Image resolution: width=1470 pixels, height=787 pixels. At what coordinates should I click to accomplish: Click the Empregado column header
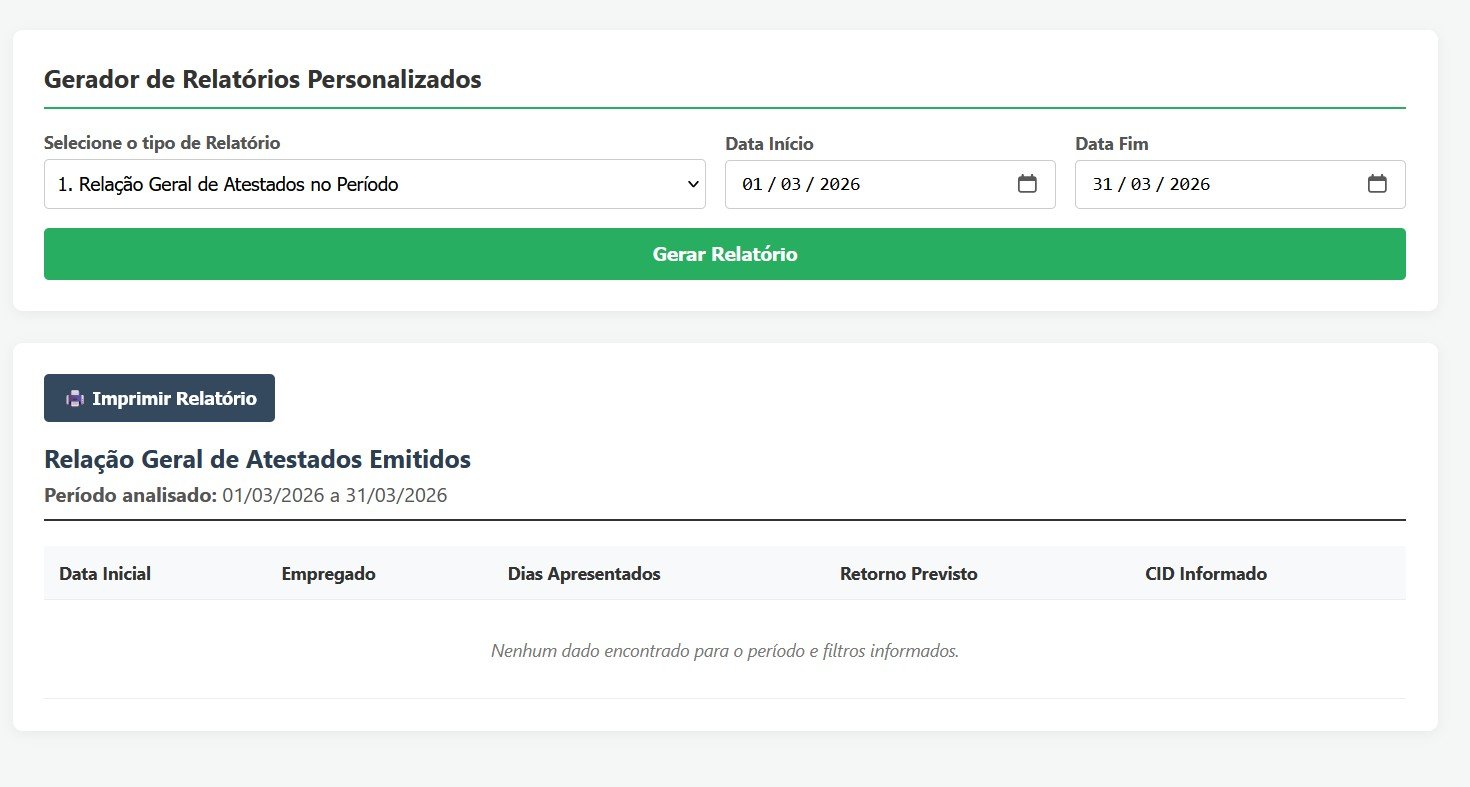pos(328,573)
